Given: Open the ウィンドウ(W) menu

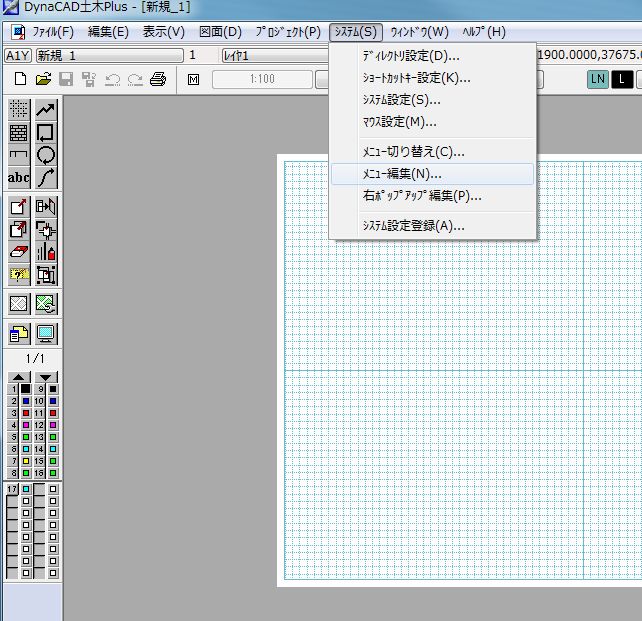Looking at the screenshot, I should [419, 32].
